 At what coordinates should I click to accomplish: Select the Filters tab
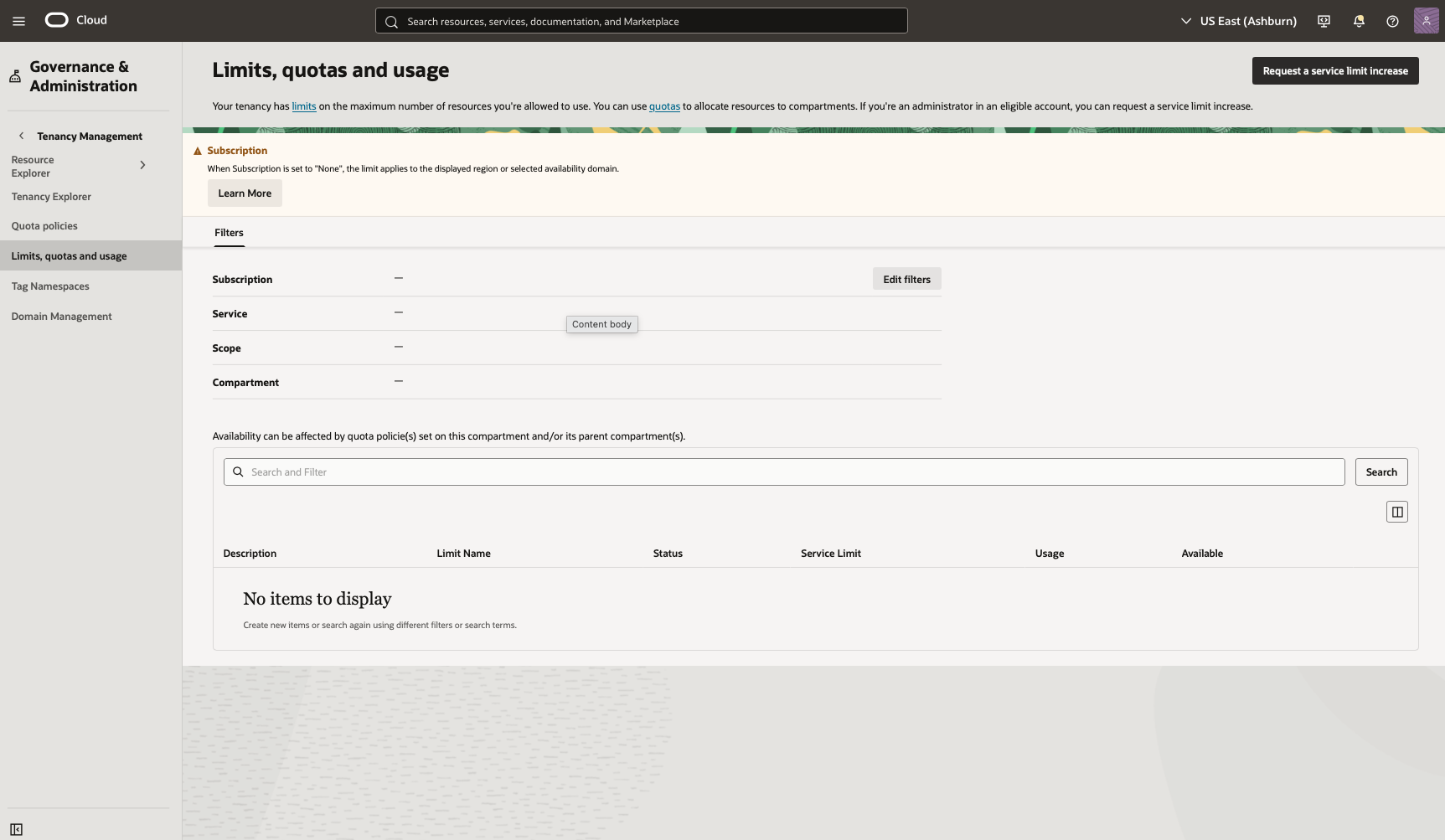[x=229, y=233]
